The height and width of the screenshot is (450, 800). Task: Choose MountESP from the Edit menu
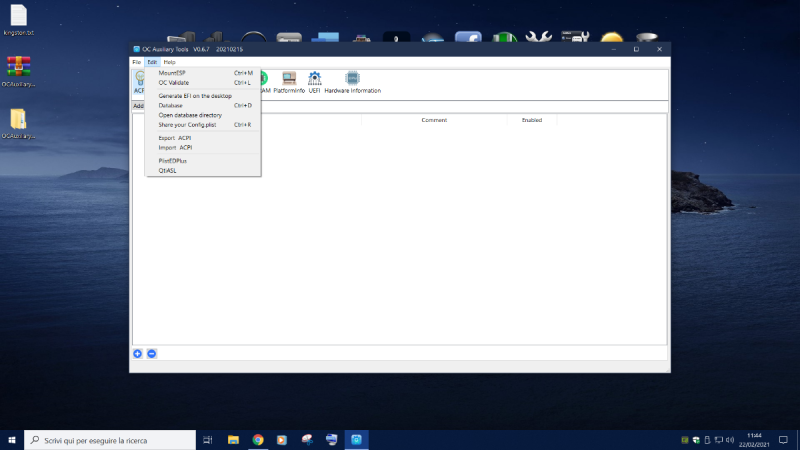click(x=203, y=73)
